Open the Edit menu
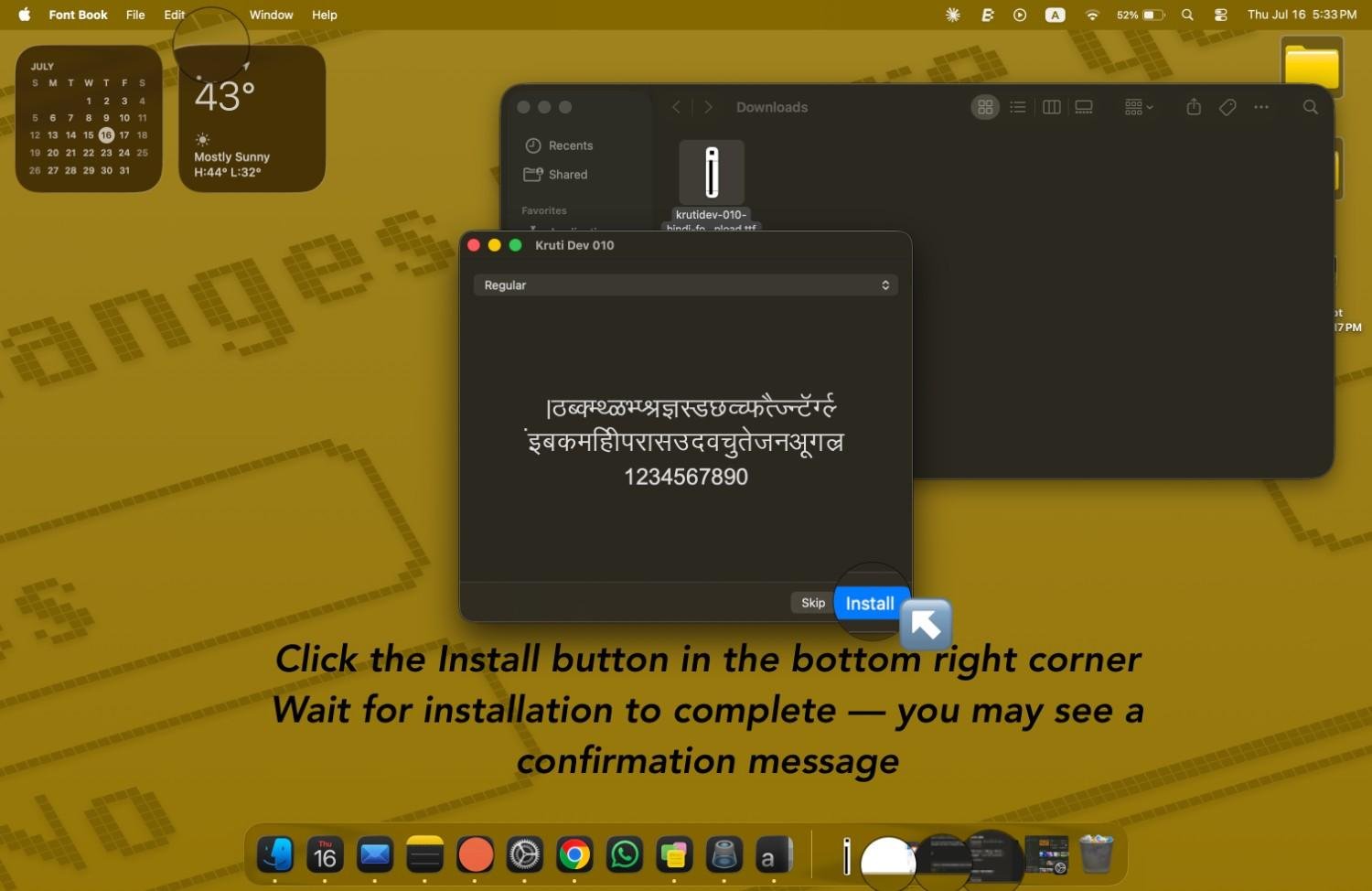The height and width of the screenshot is (891, 1372). [174, 15]
